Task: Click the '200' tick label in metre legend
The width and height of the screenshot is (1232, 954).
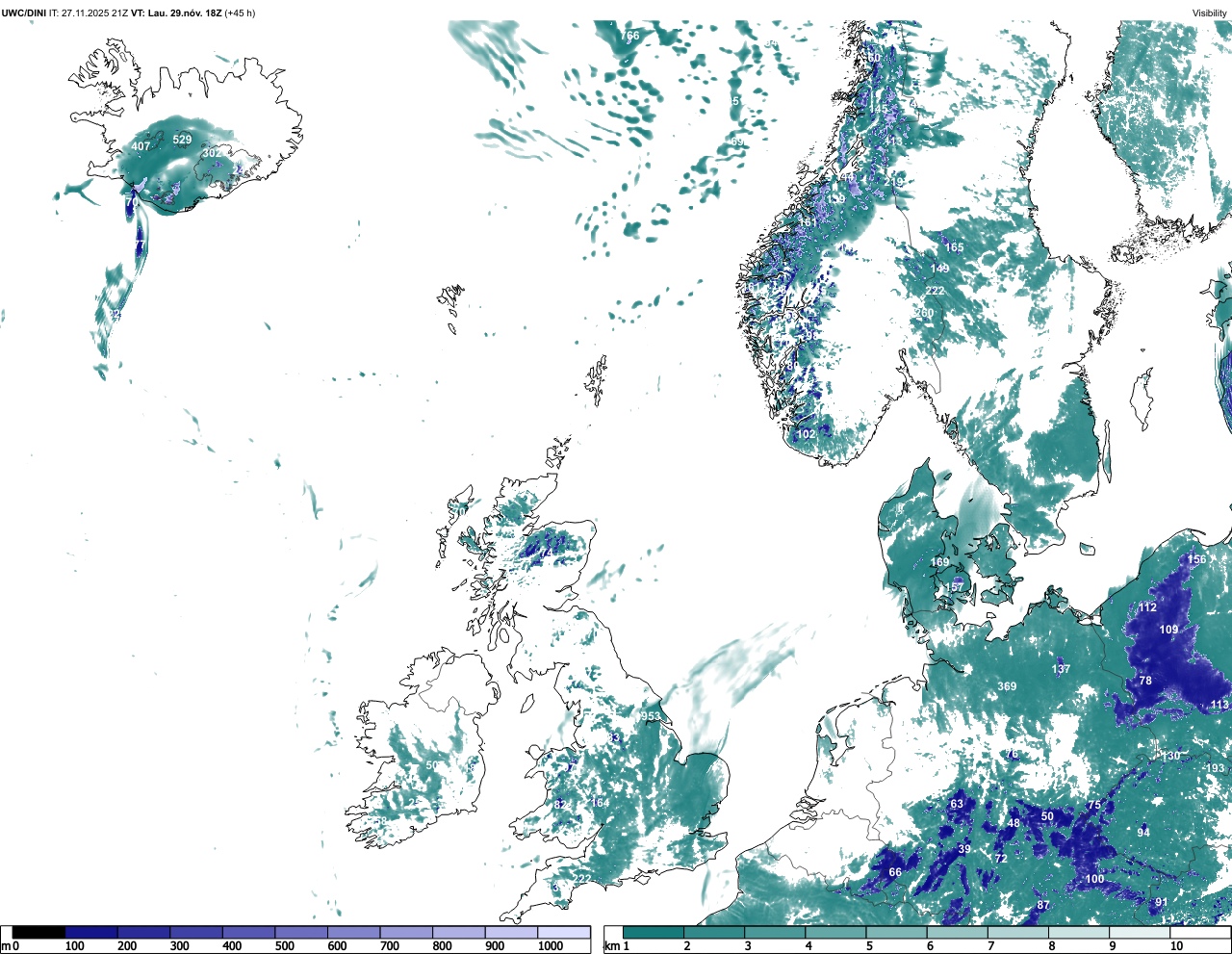Action: coord(127,946)
